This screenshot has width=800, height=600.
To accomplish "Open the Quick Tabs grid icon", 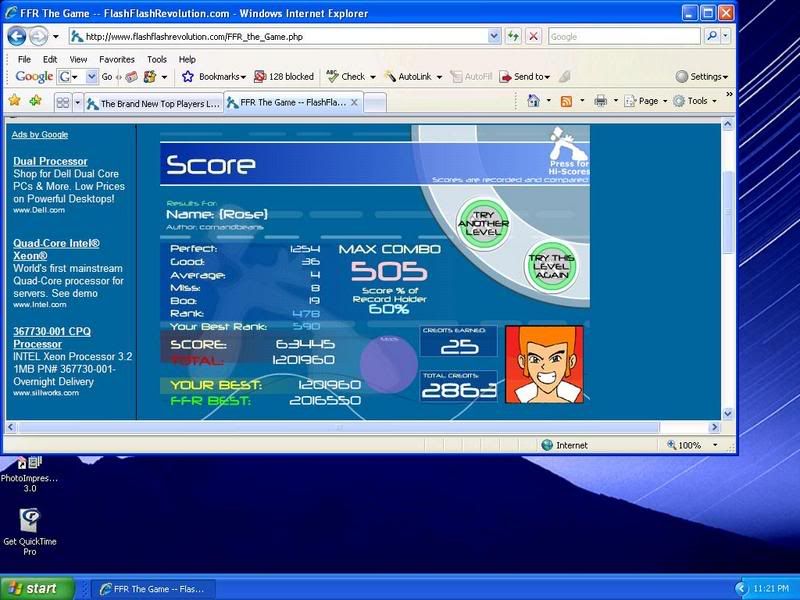I will click(x=63, y=103).
